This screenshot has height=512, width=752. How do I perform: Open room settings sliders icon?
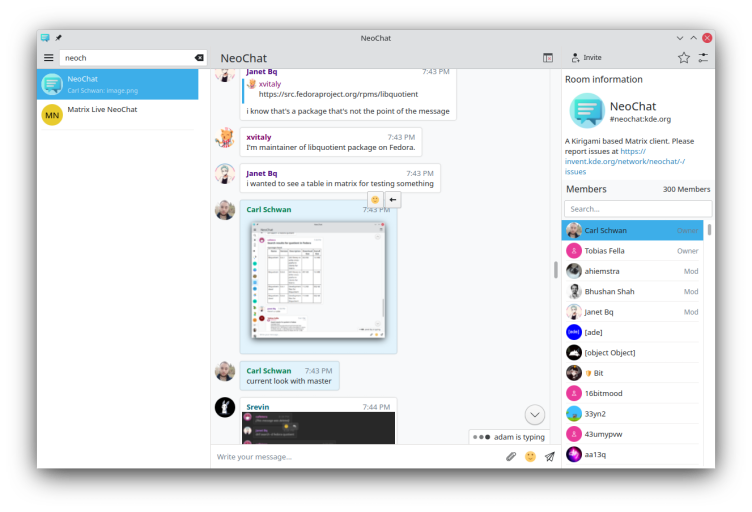[x=703, y=58]
